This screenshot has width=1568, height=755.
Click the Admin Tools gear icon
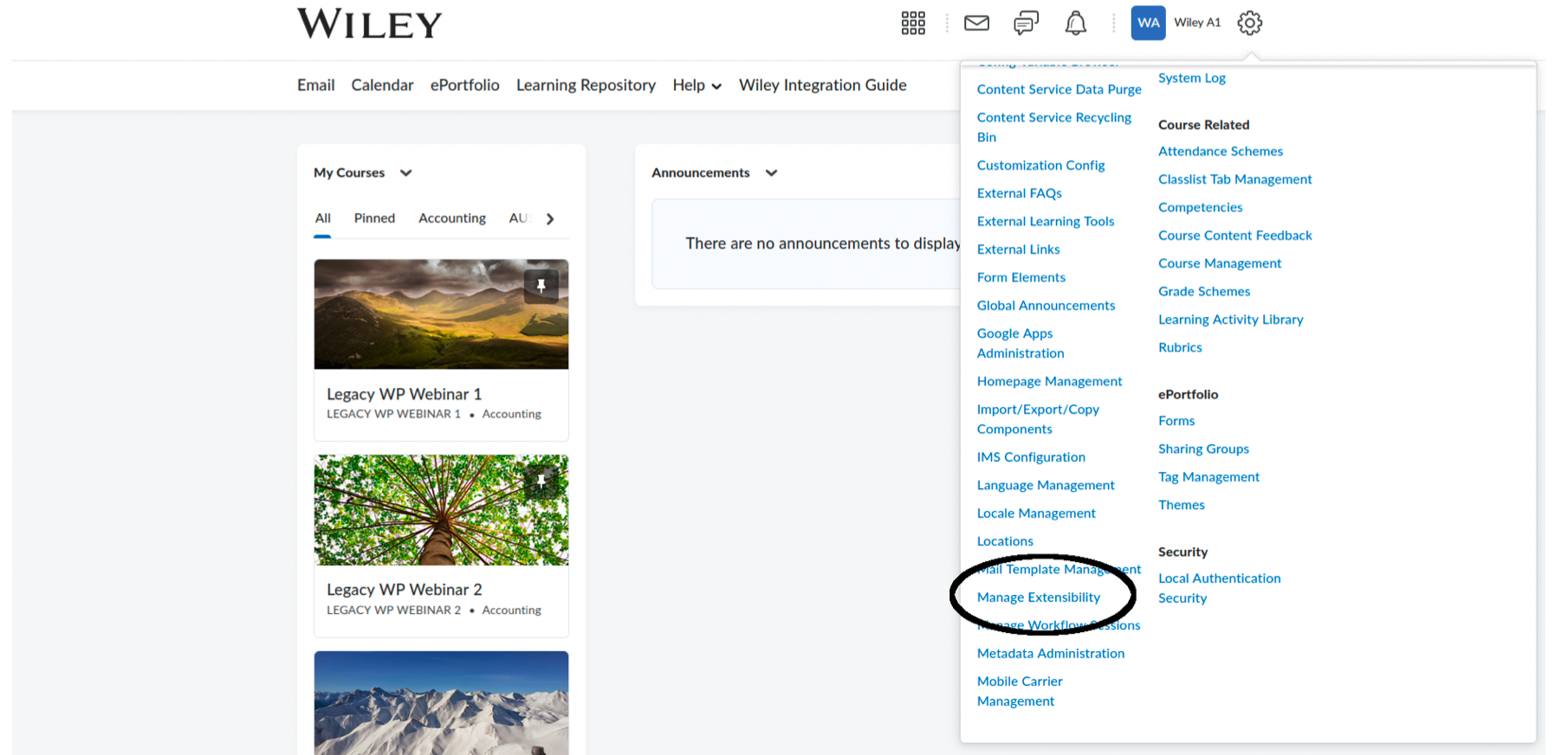click(1249, 23)
